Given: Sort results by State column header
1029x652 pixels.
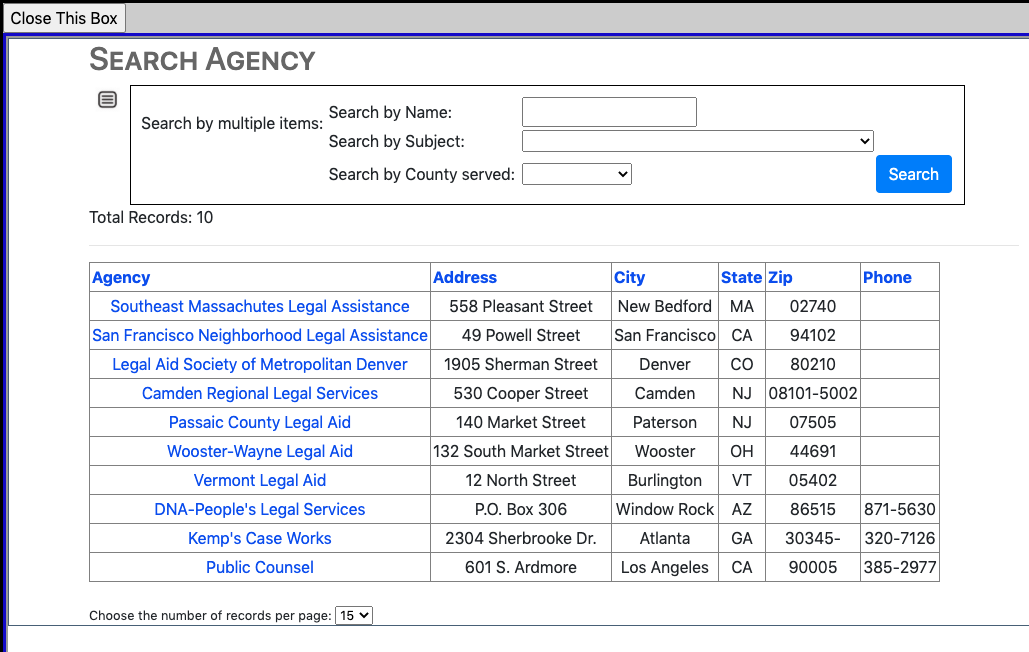Looking at the screenshot, I should 741,277.
